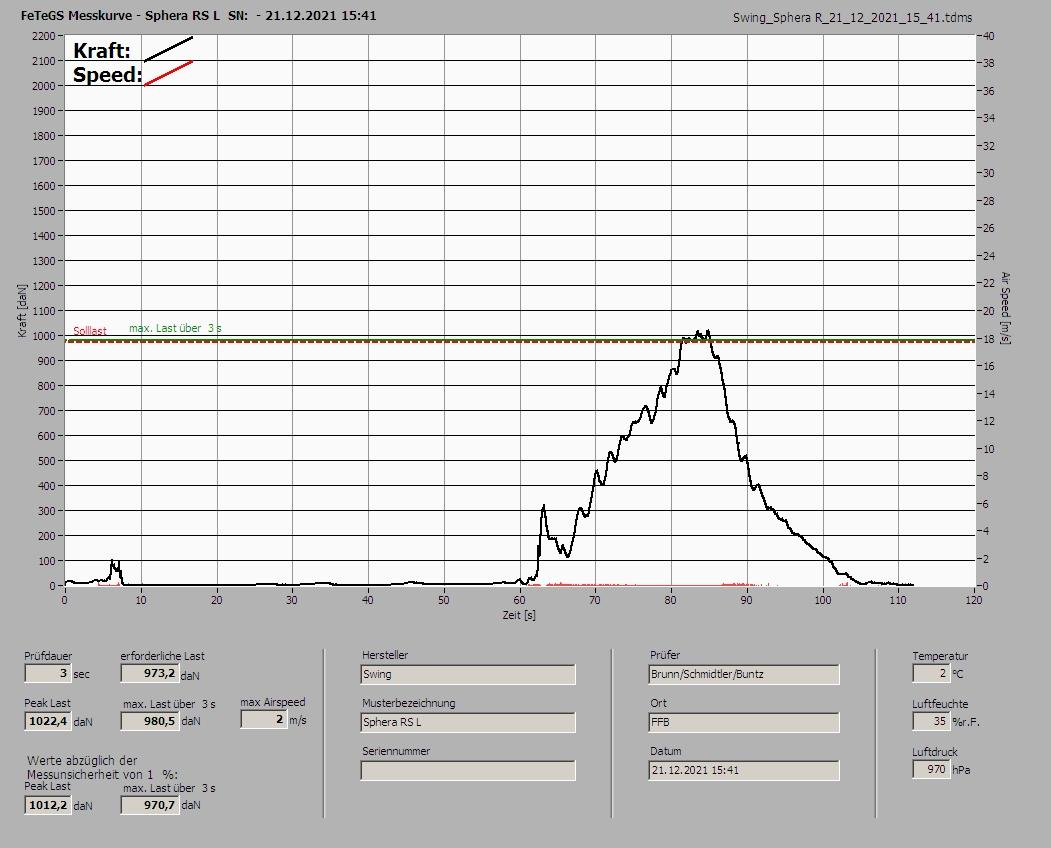Select the Luftfeuchte value 35

[x=931, y=721]
